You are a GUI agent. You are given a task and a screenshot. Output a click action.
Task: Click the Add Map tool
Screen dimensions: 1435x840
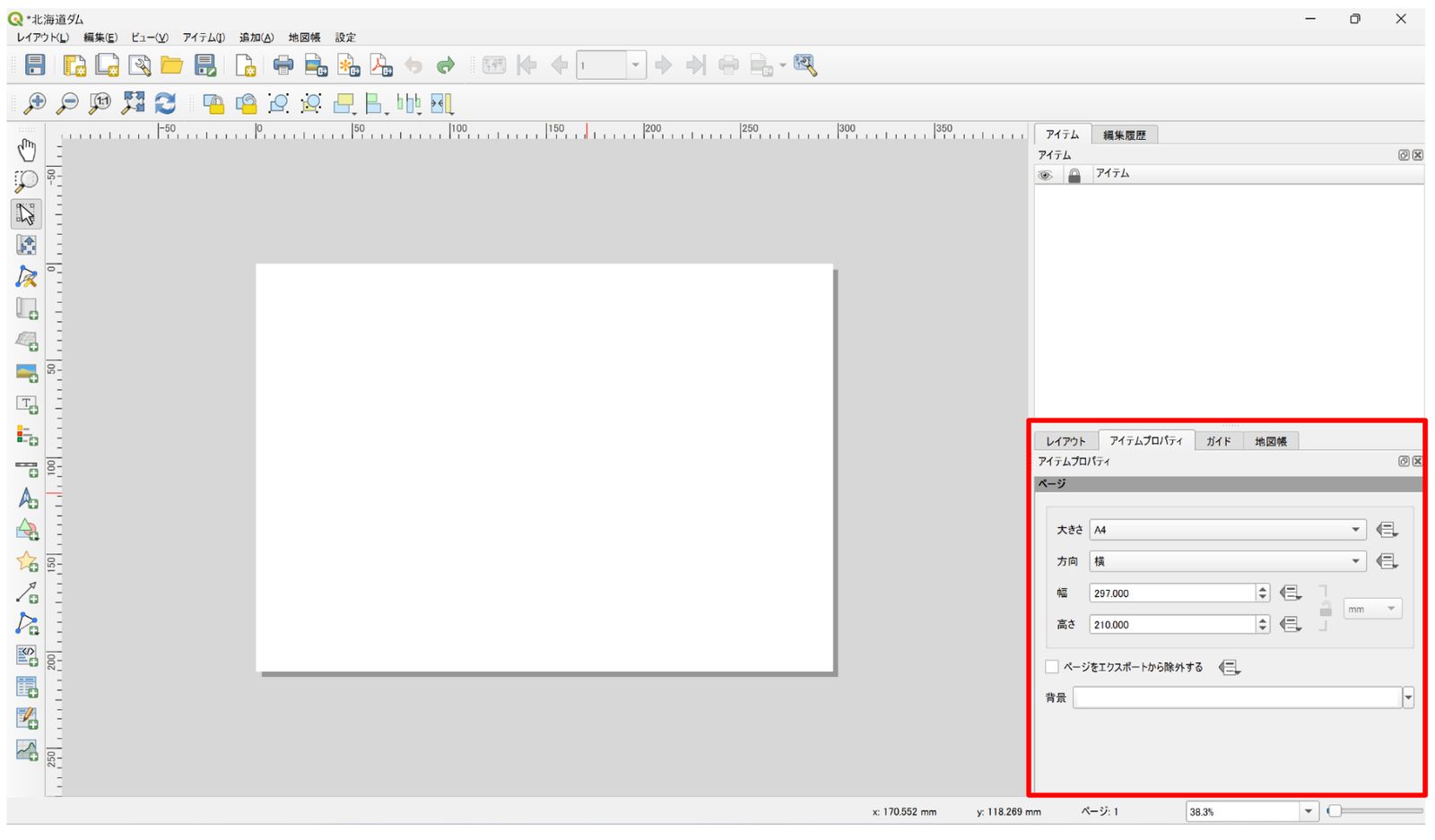[x=27, y=308]
